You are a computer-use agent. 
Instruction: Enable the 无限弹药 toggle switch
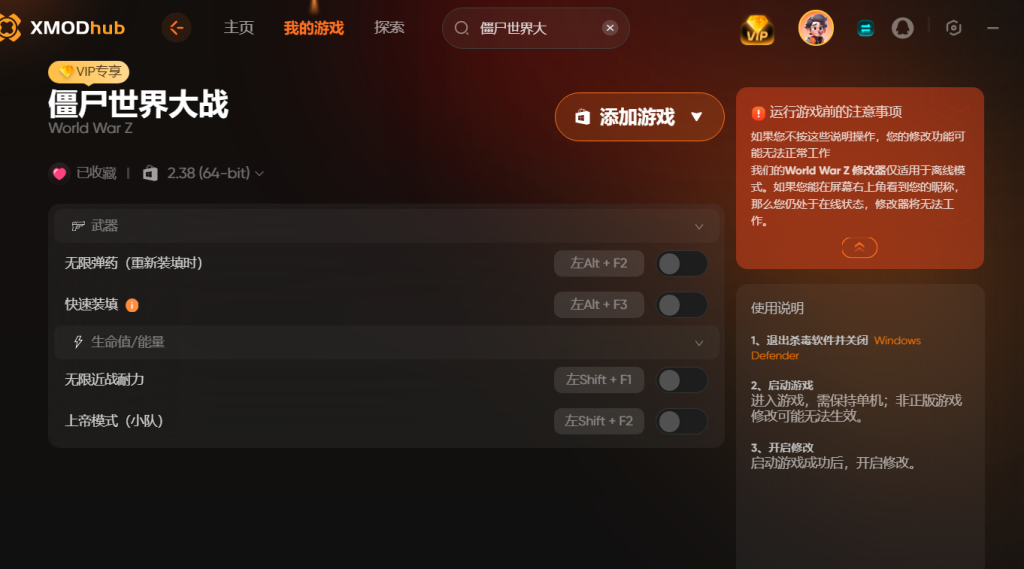[x=682, y=264]
